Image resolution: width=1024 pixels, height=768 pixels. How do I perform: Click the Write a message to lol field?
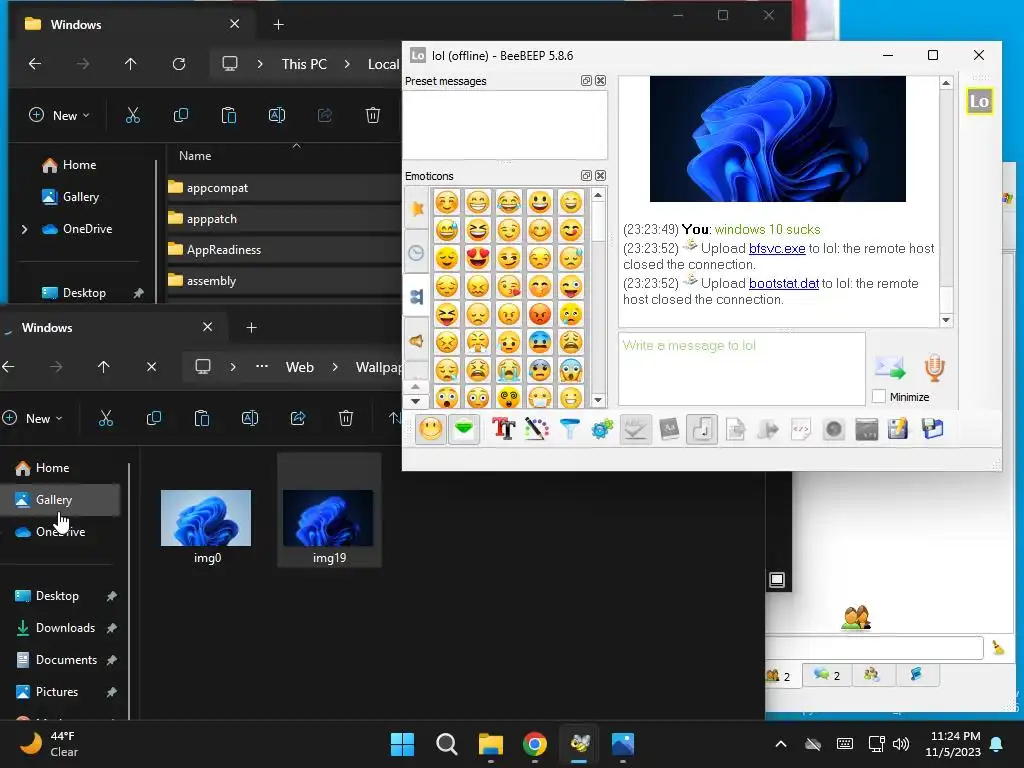click(x=742, y=369)
